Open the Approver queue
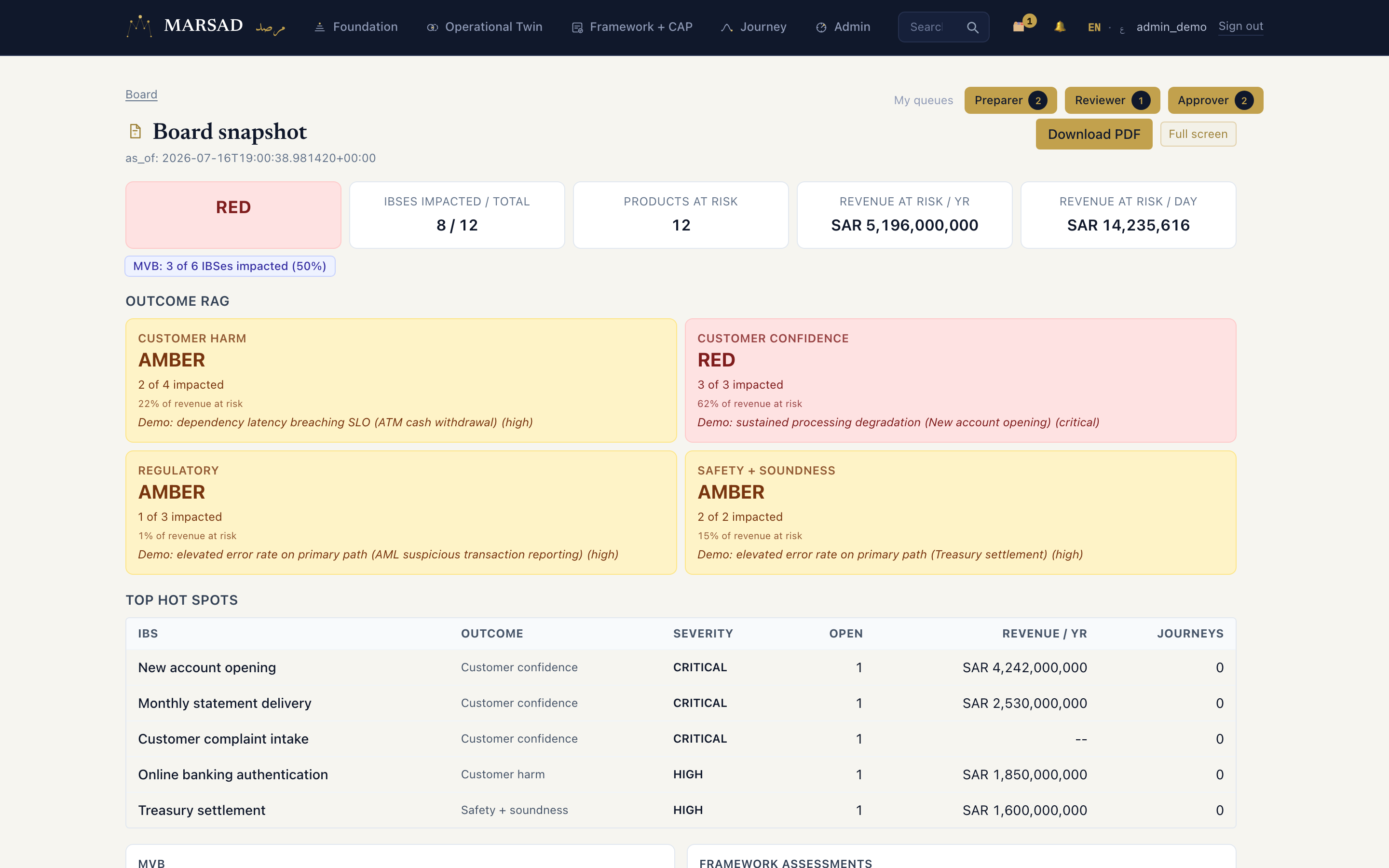This screenshot has width=1389, height=868. (1215, 100)
